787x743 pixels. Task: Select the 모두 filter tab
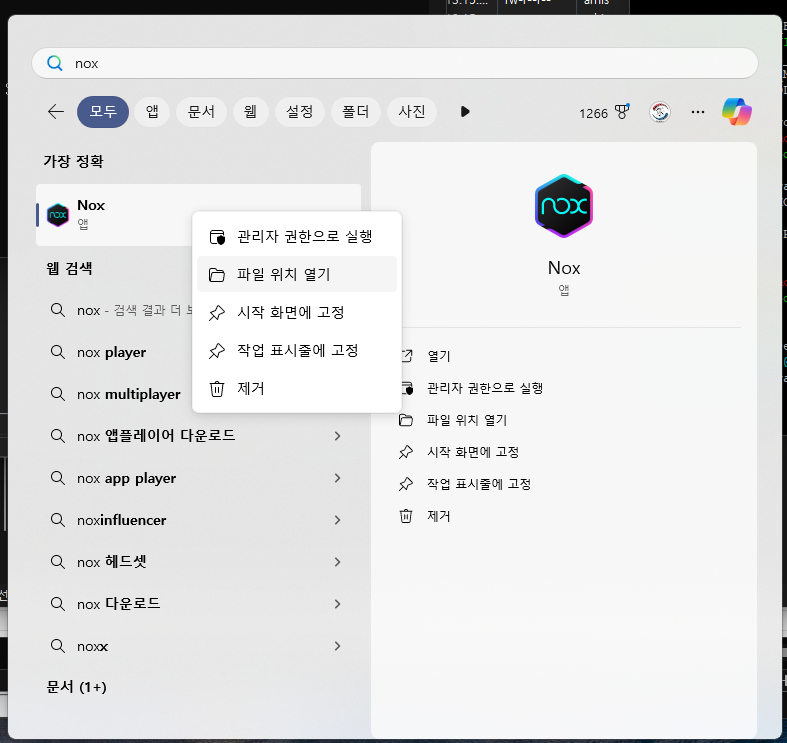click(x=103, y=111)
